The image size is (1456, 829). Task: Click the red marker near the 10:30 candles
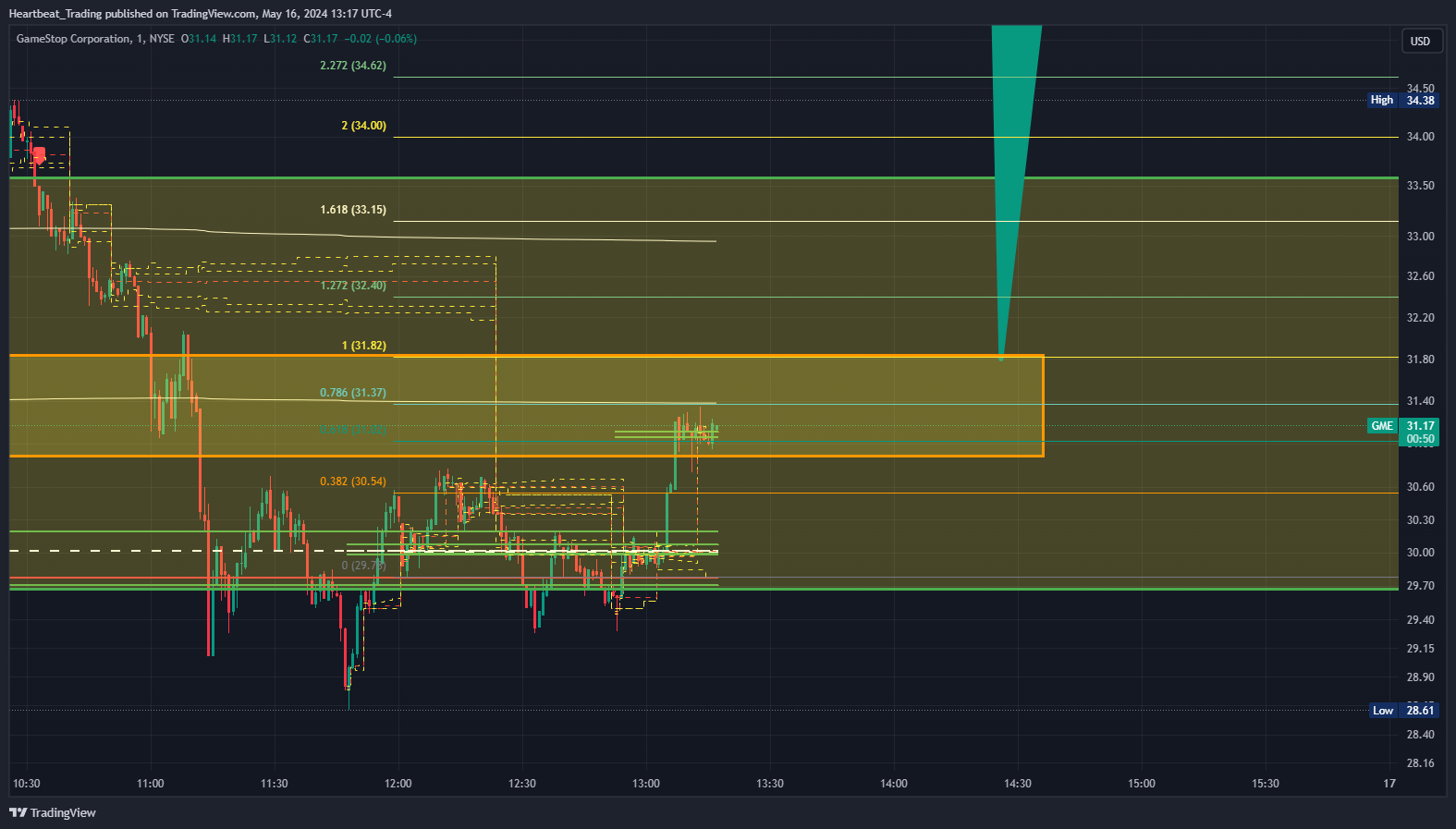(39, 155)
